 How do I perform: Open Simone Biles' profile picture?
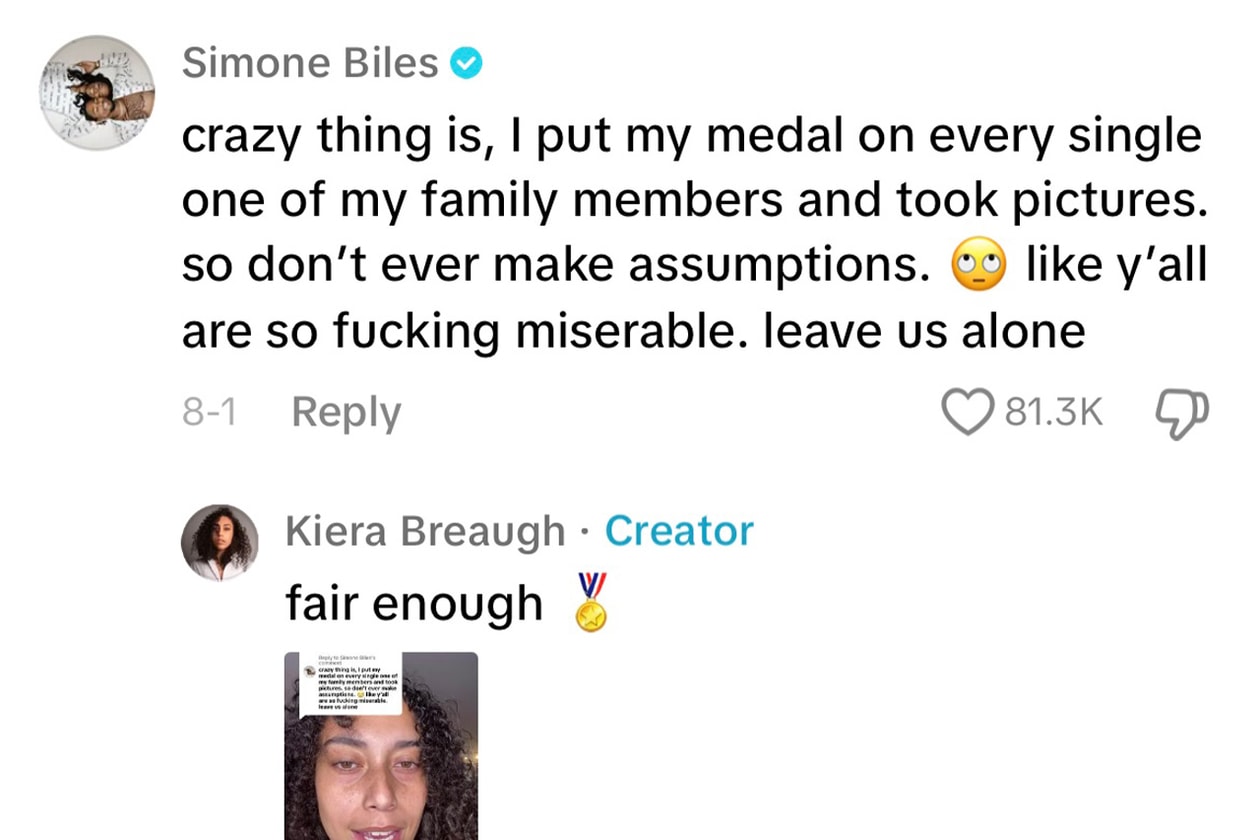pyautogui.click(x=97, y=92)
